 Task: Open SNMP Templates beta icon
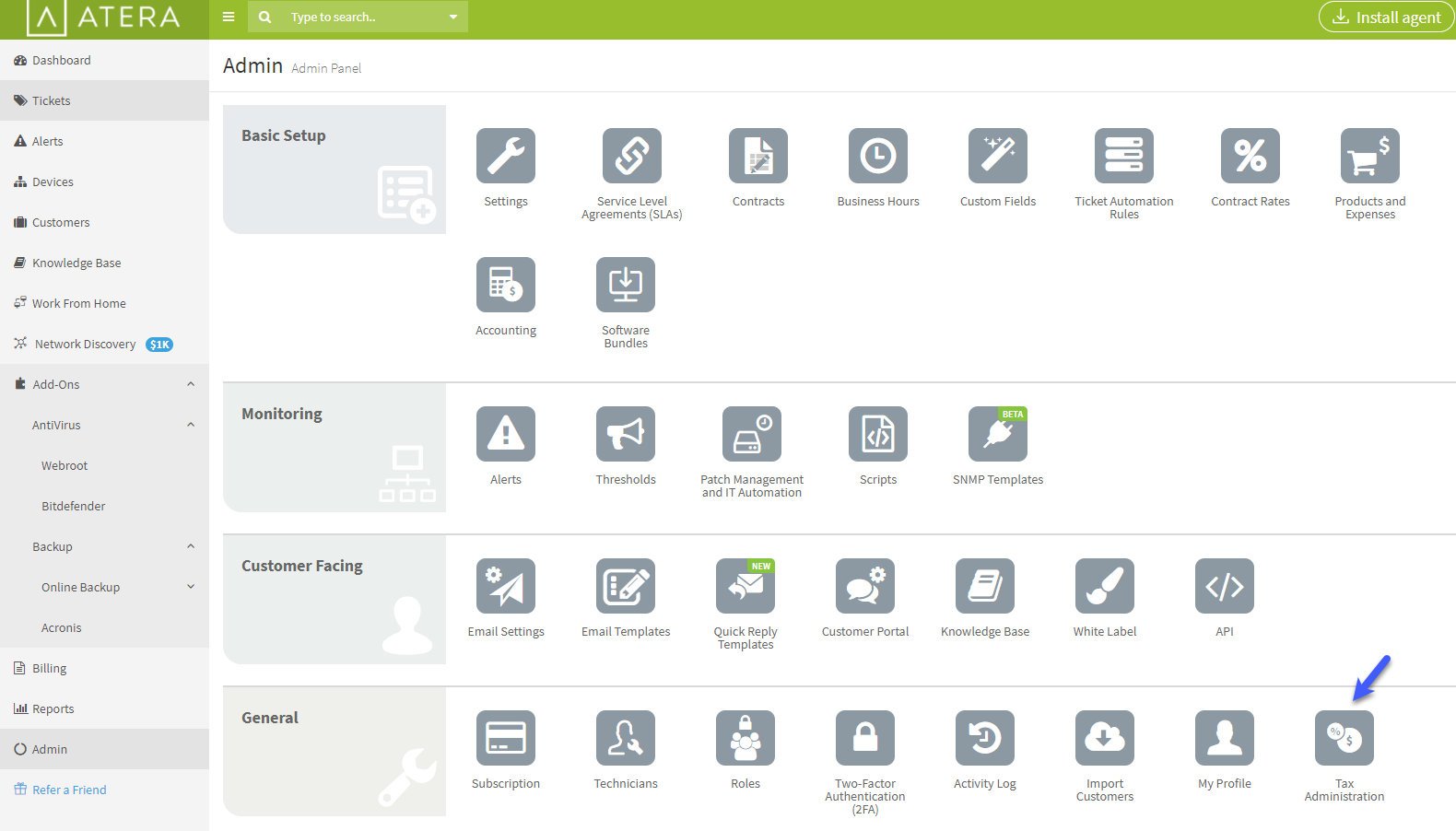point(998,434)
